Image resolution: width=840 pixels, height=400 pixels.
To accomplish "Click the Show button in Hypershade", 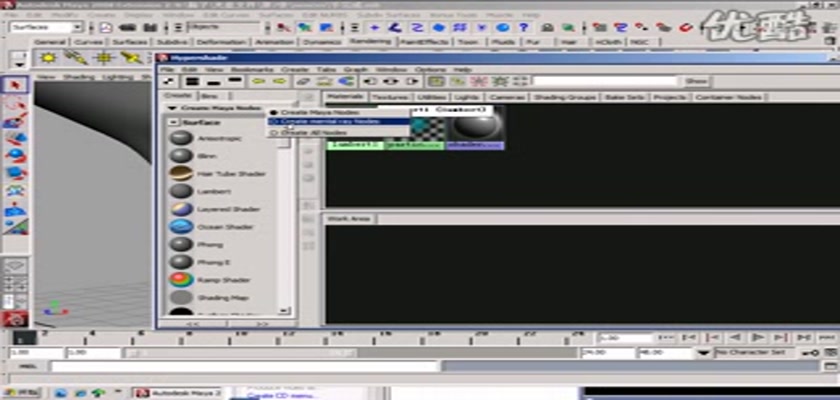I will 696,81.
